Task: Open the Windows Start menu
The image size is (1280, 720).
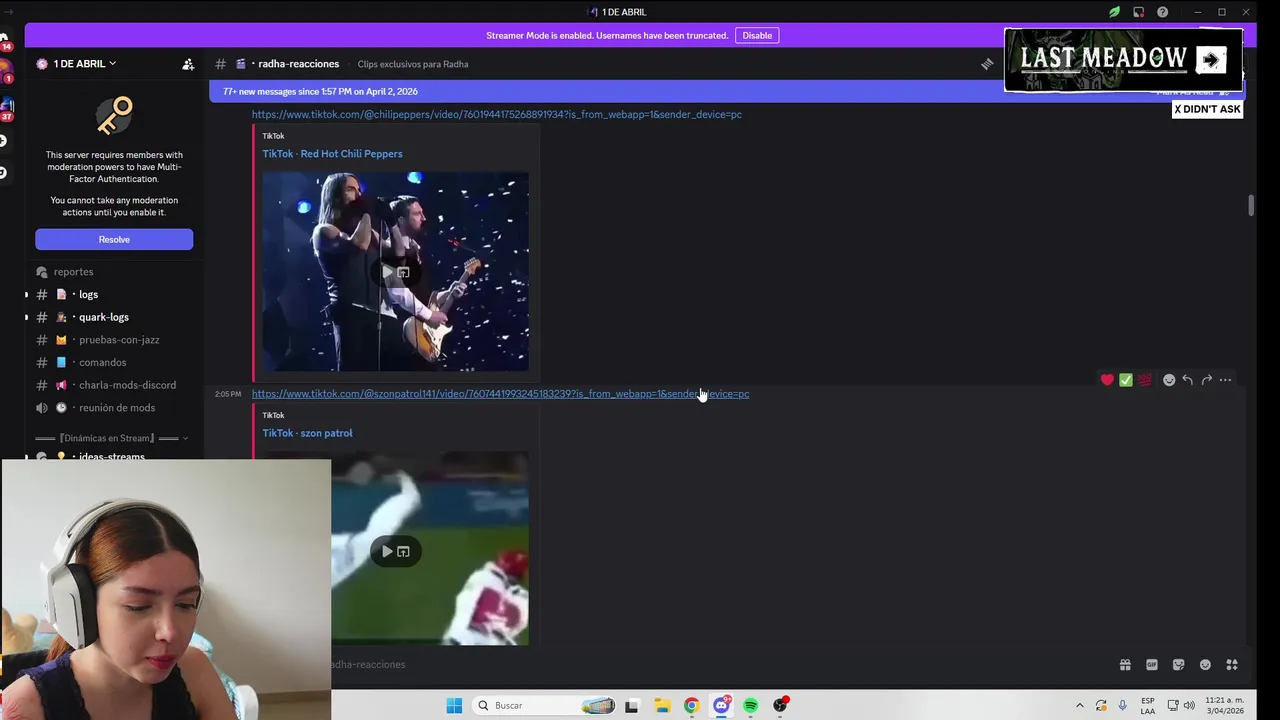Action: click(x=454, y=705)
